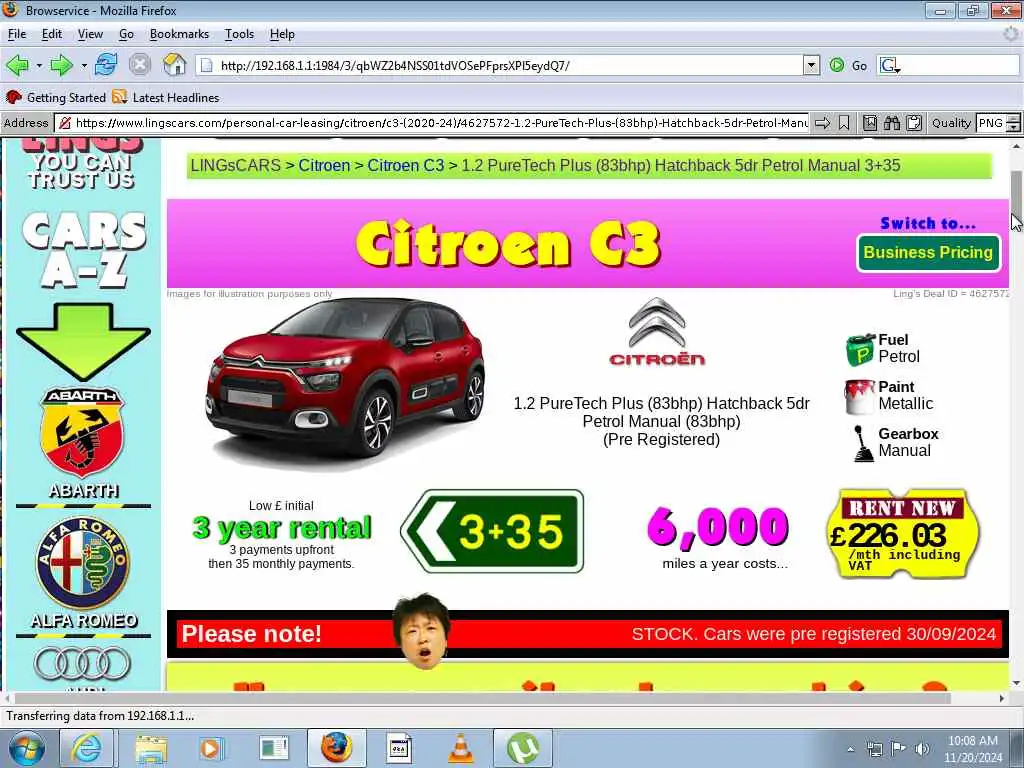Viewport: 1024px width, 768px height.
Task: Click the Abarth scorpion logo
Action: 82,432
